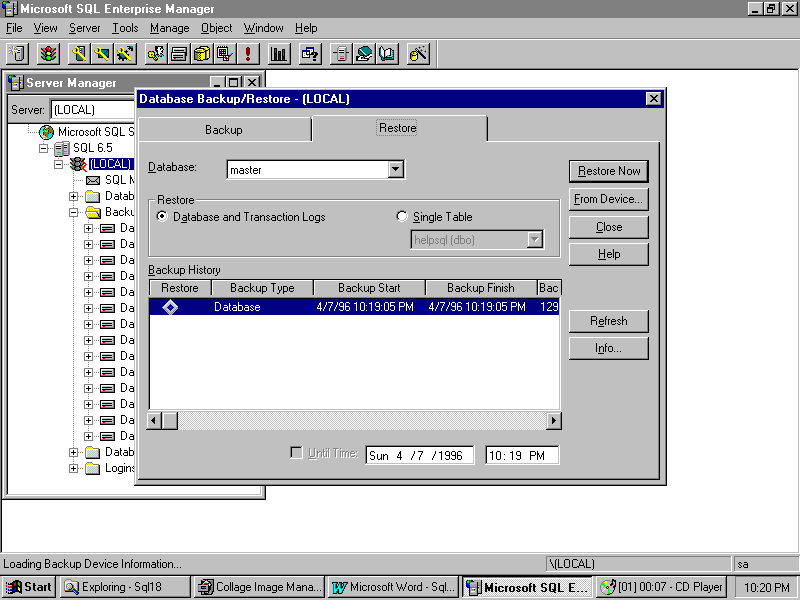
Task: Switch to the Backup tab
Action: coord(224,130)
